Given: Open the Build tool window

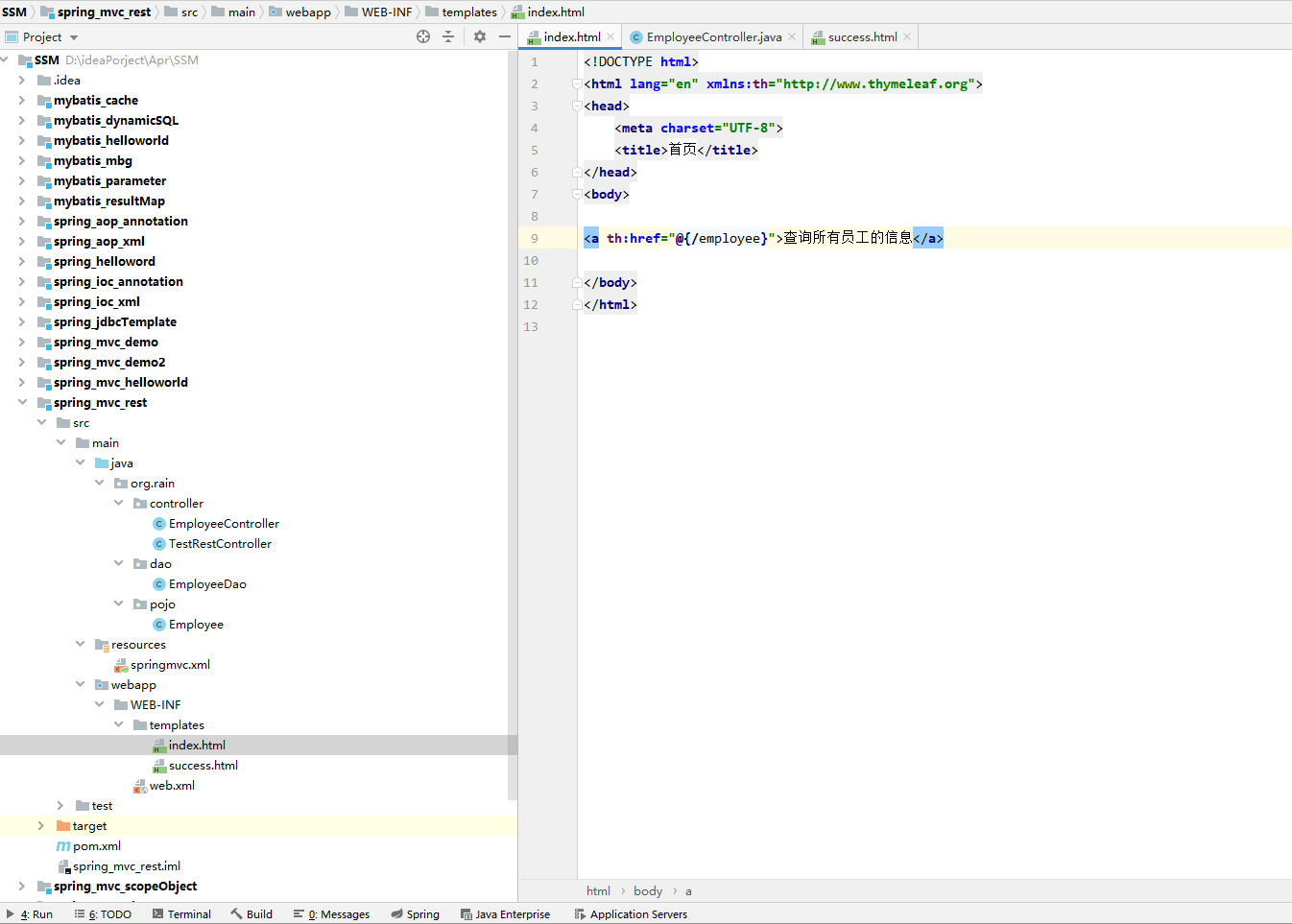Looking at the screenshot, I should (251, 914).
